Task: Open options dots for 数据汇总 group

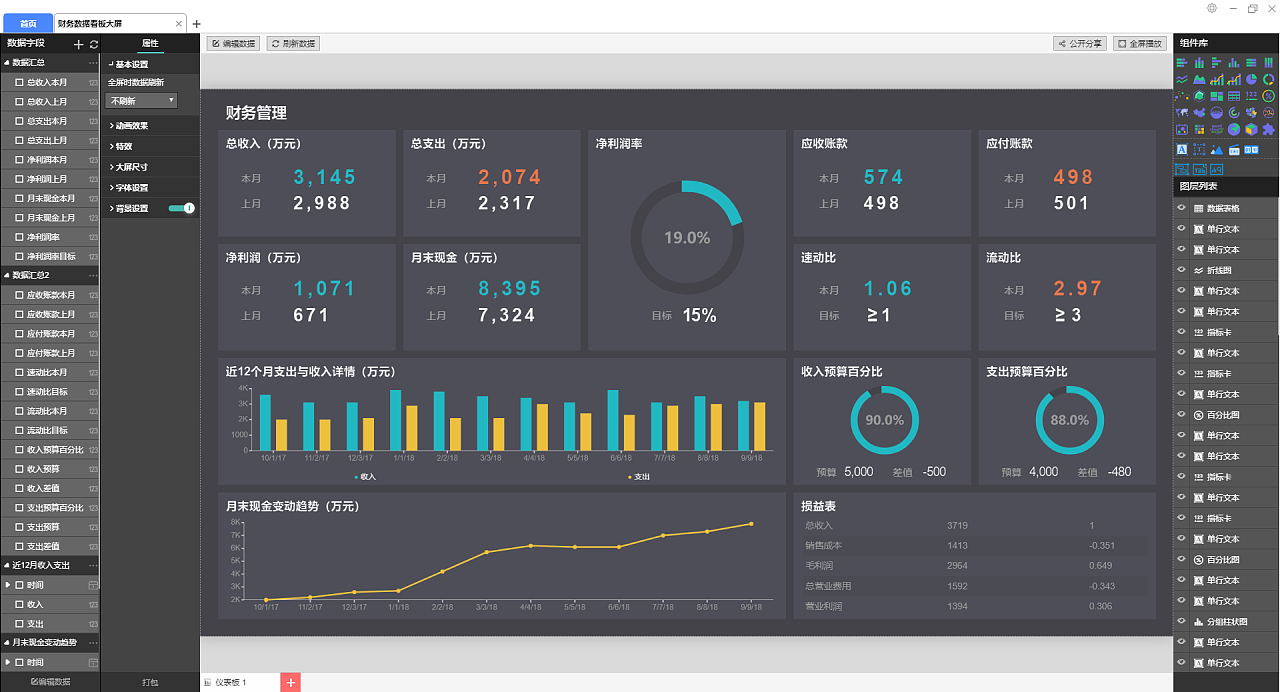Action: pyautogui.click(x=93, y=63)
